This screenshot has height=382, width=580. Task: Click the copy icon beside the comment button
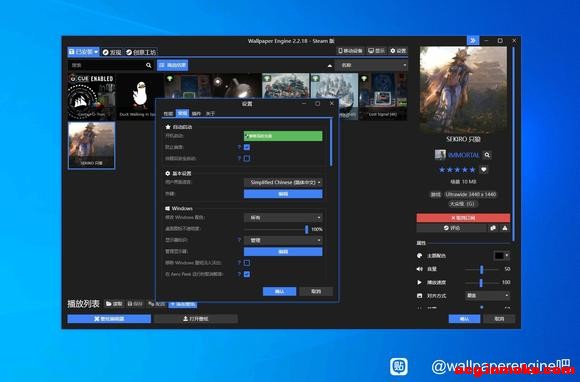pyautogui.click(x=493, y=228)
